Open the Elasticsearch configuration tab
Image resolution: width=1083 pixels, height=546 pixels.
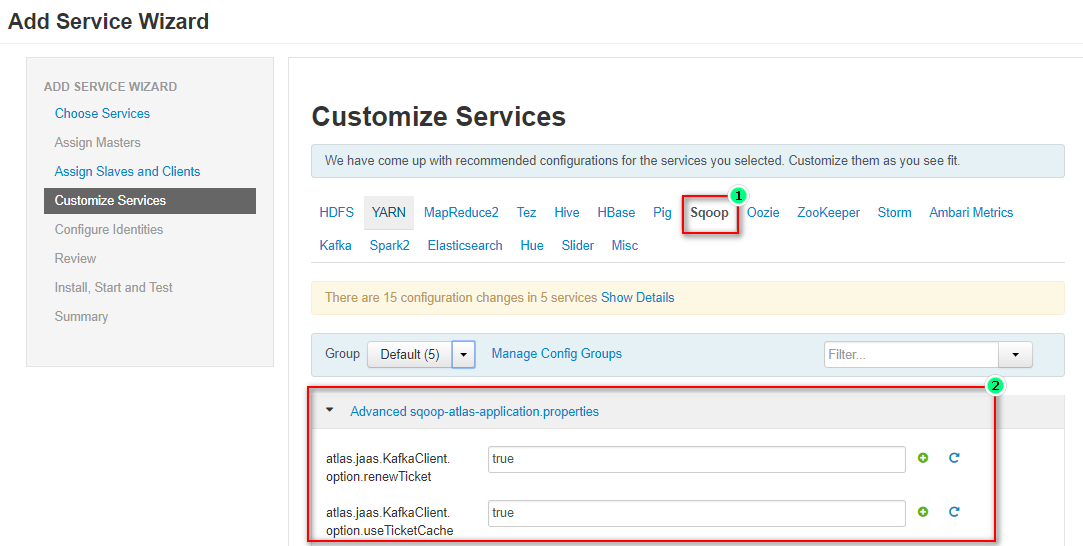tap(465, 246)
